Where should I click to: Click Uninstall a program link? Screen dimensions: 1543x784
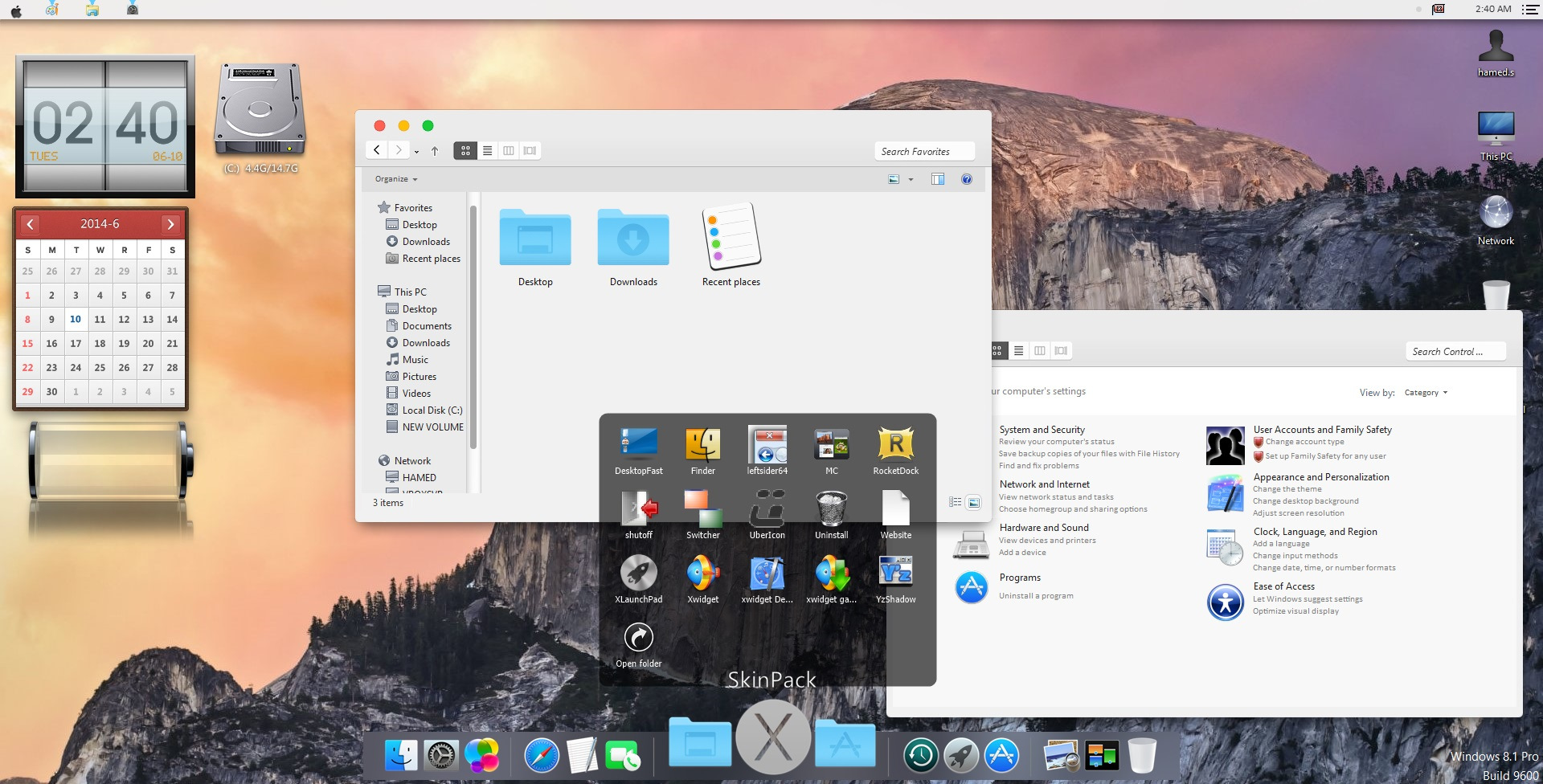1035,595
